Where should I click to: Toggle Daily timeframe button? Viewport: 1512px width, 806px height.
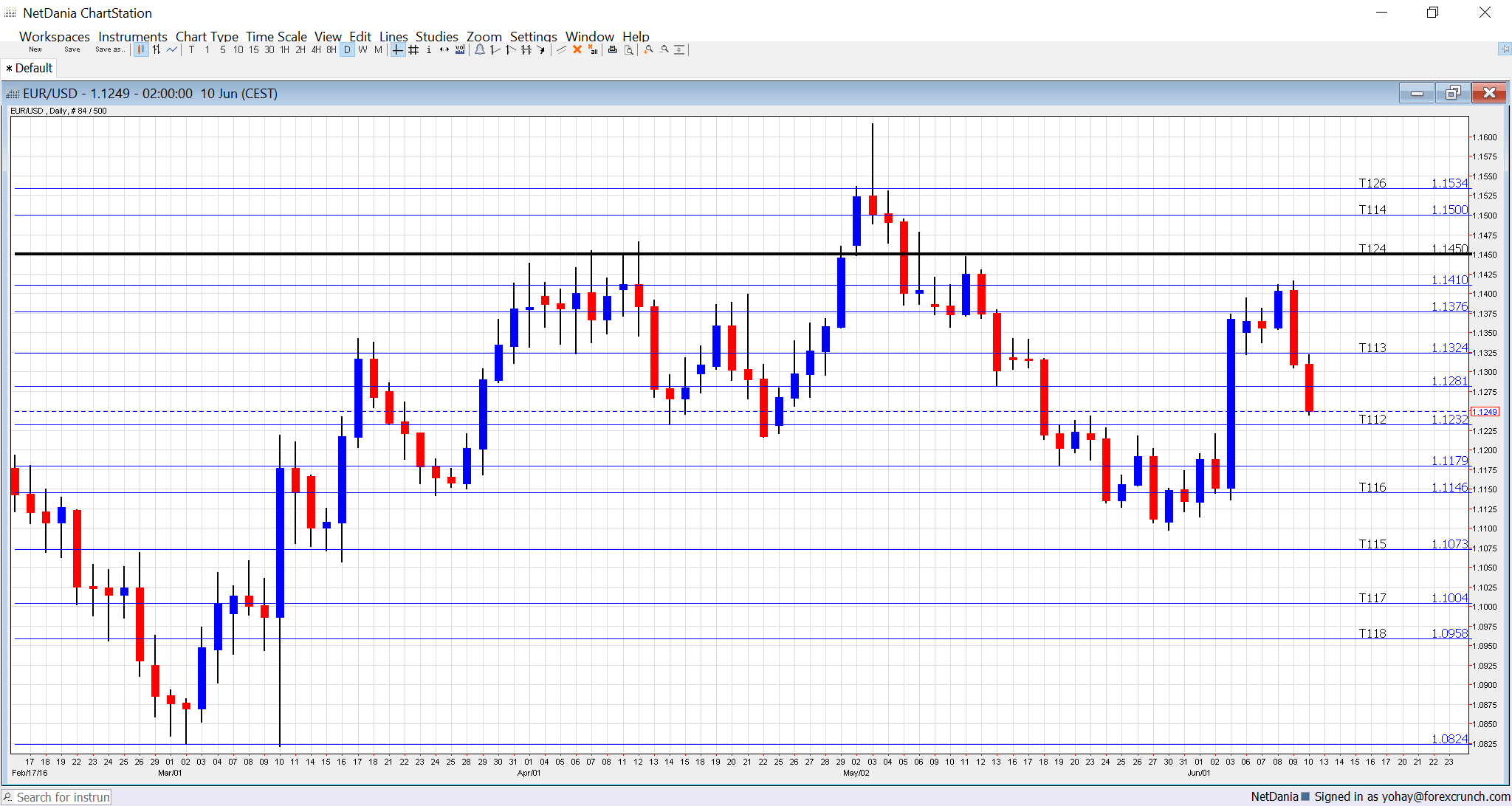tap(346, 49)
